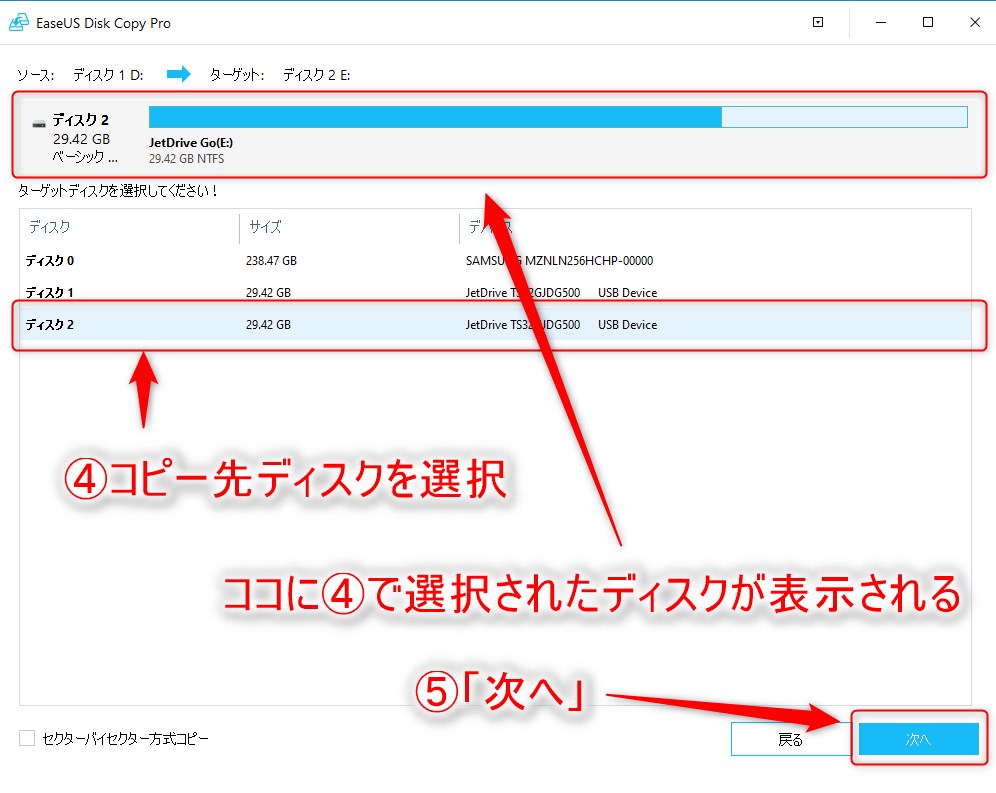This screenshot has height=793, width=996.
Task: Click the ソース: ディスク 1 D: label
Action: click(80, 75)
